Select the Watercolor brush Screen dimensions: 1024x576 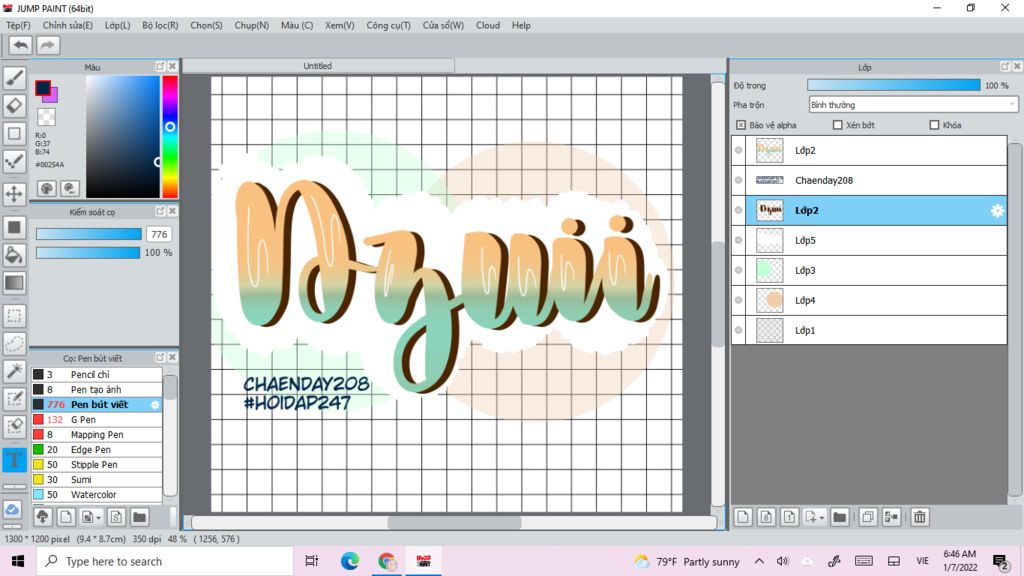(x=97, y=495)
